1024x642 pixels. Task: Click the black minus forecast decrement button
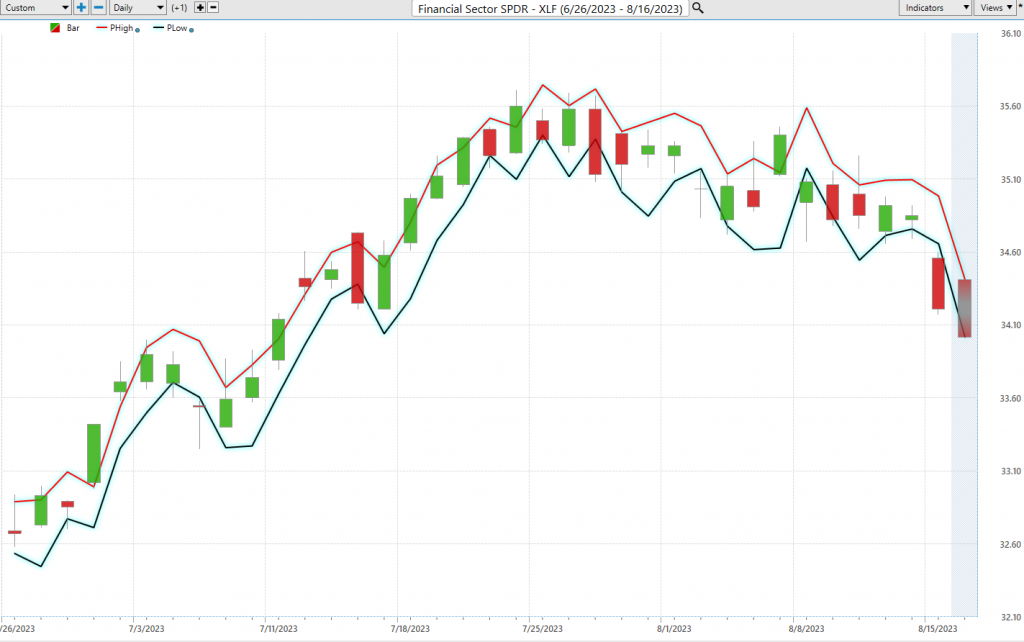(213, 8)
